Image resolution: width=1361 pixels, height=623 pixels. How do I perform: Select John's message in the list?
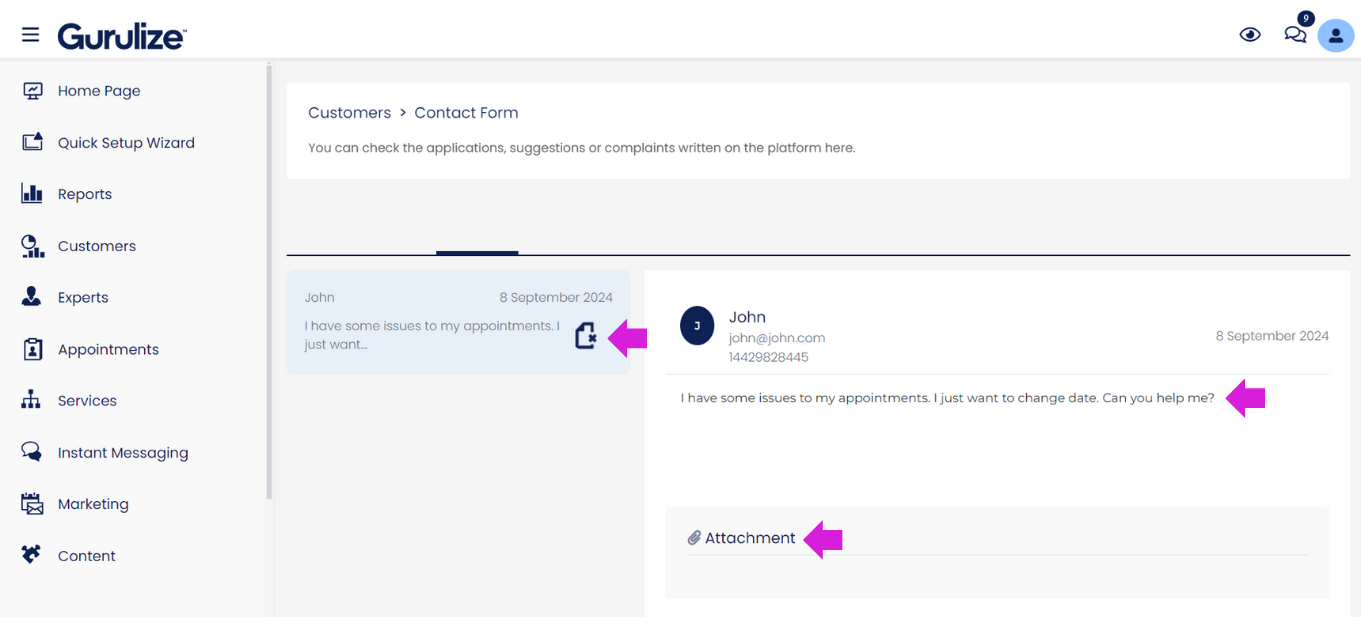pos(458,322)
